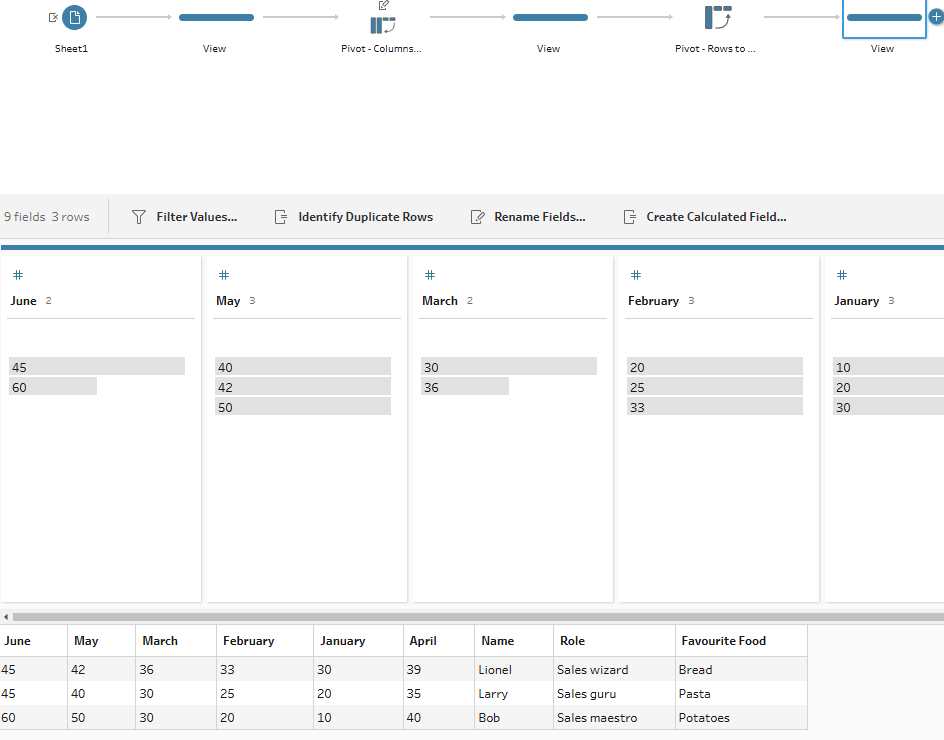This screenshot has width=944, height=740.
Task: Open Rename Fields option
Action: [528, 217]
